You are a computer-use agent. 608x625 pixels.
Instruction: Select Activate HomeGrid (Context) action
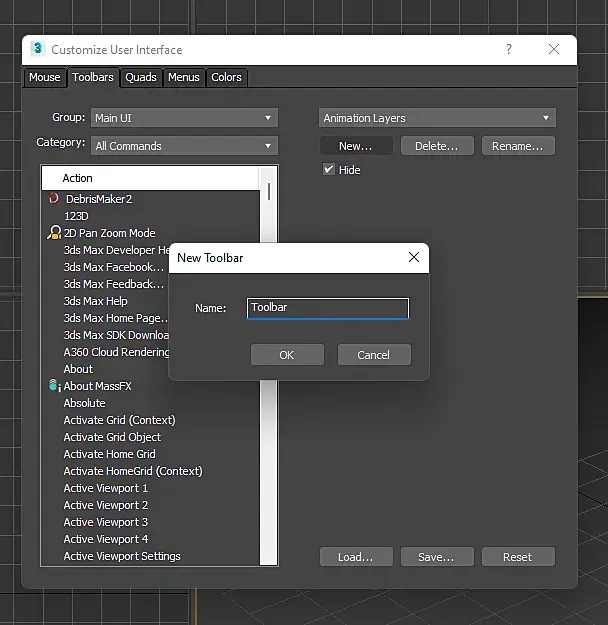pyautogui.click(x=133, y=471)
